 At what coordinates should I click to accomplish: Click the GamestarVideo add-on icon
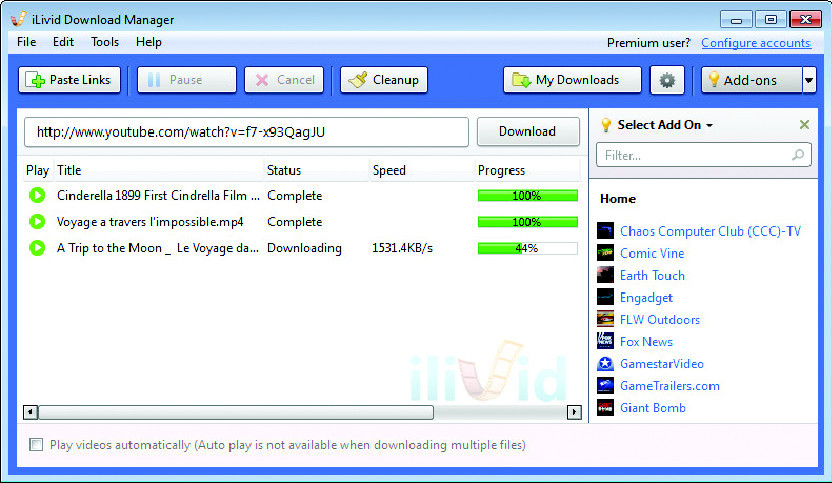605,364
